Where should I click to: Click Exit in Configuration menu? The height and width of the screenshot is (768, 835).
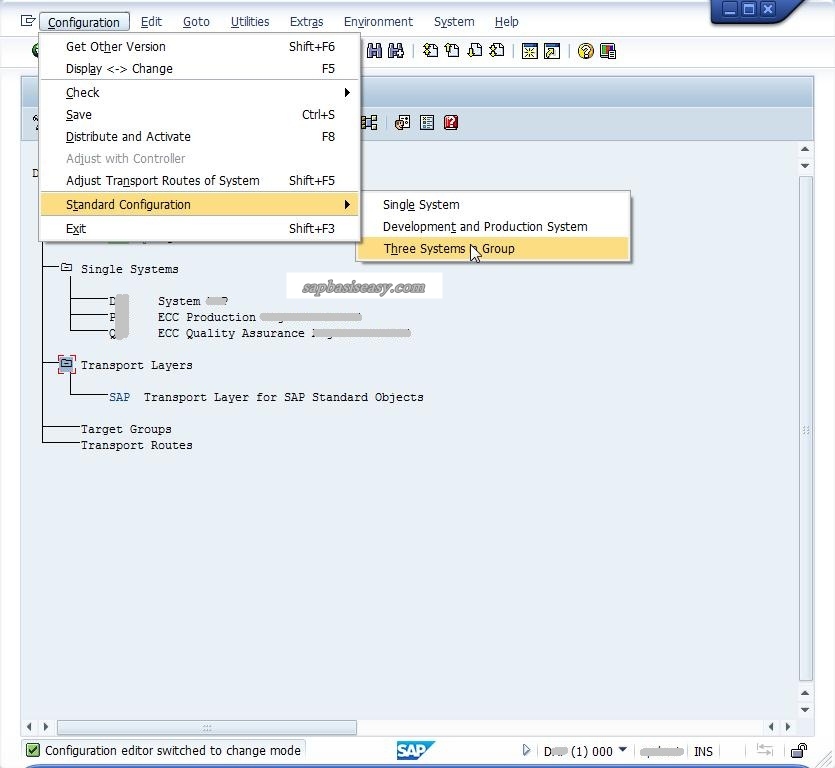(x=200, y=228)
